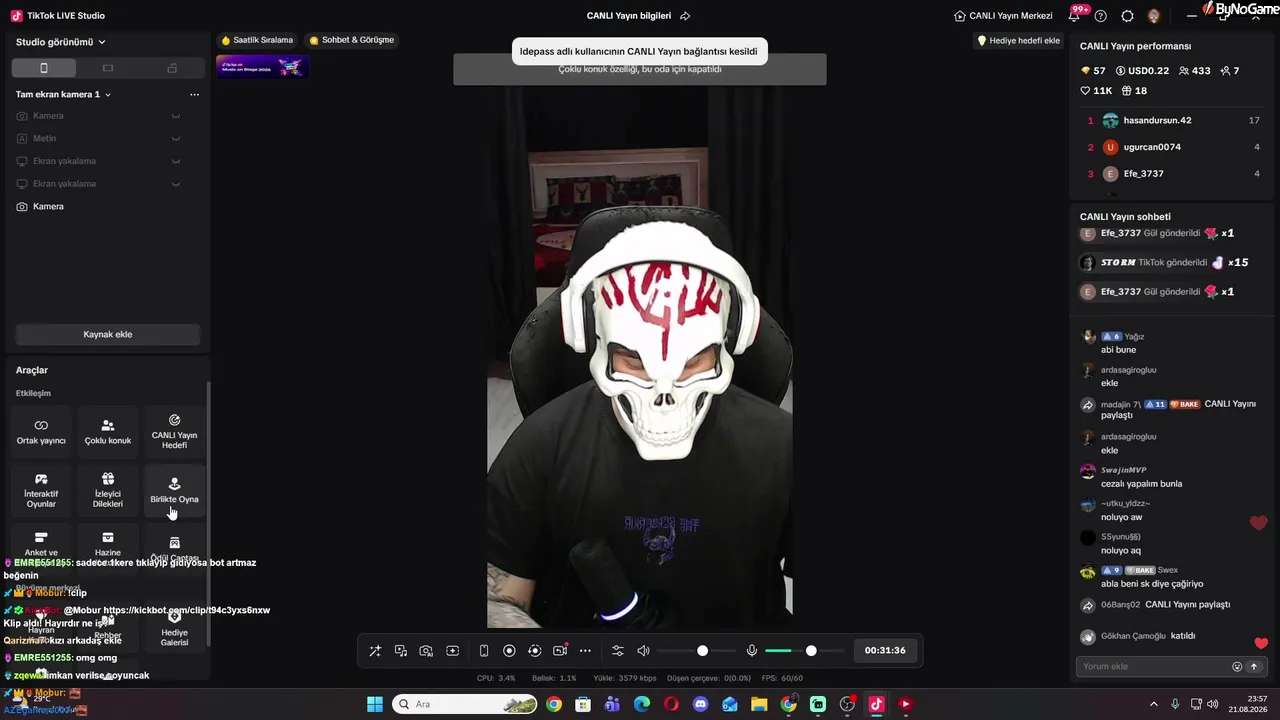Open viewer ugurcan0074 in the ranking

click(1174, 147)
